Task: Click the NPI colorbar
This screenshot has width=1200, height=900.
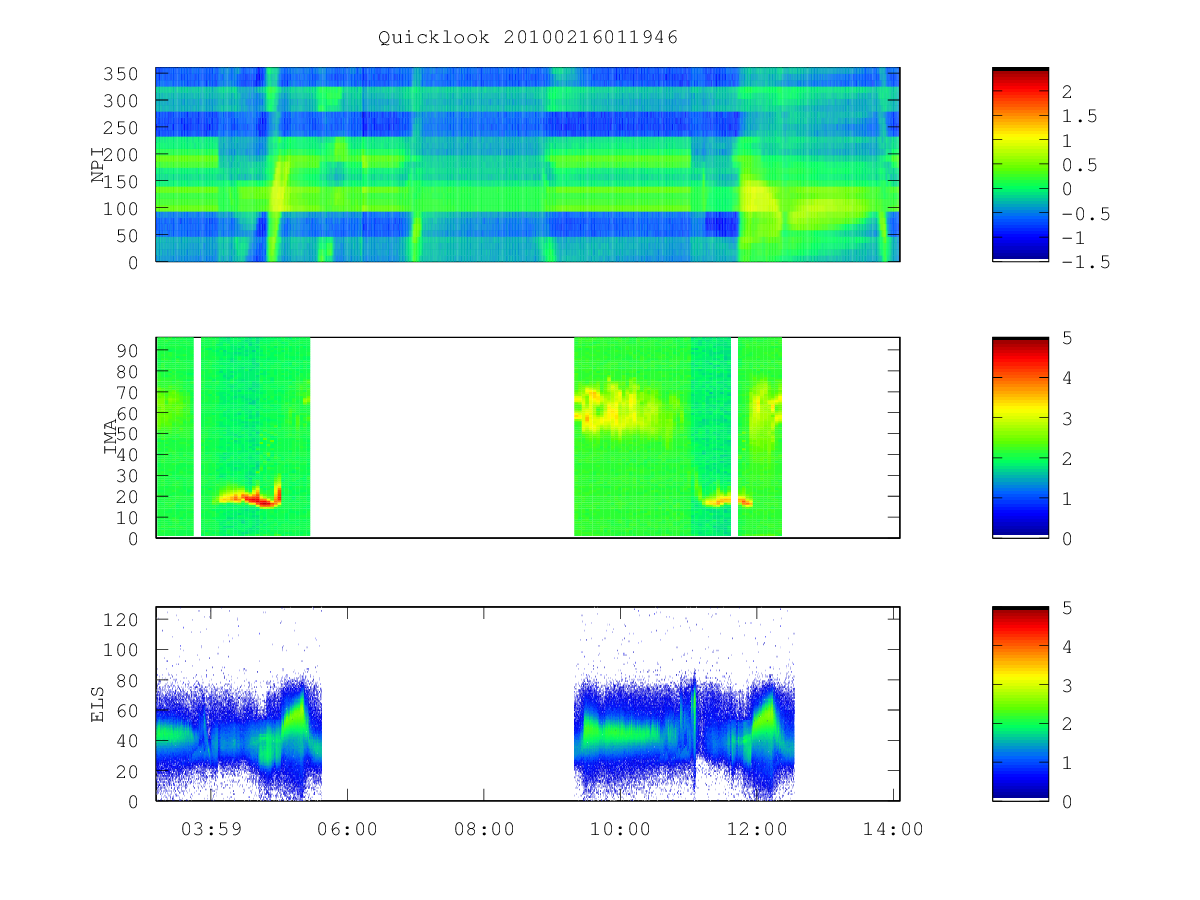Action: point(1020,165)
